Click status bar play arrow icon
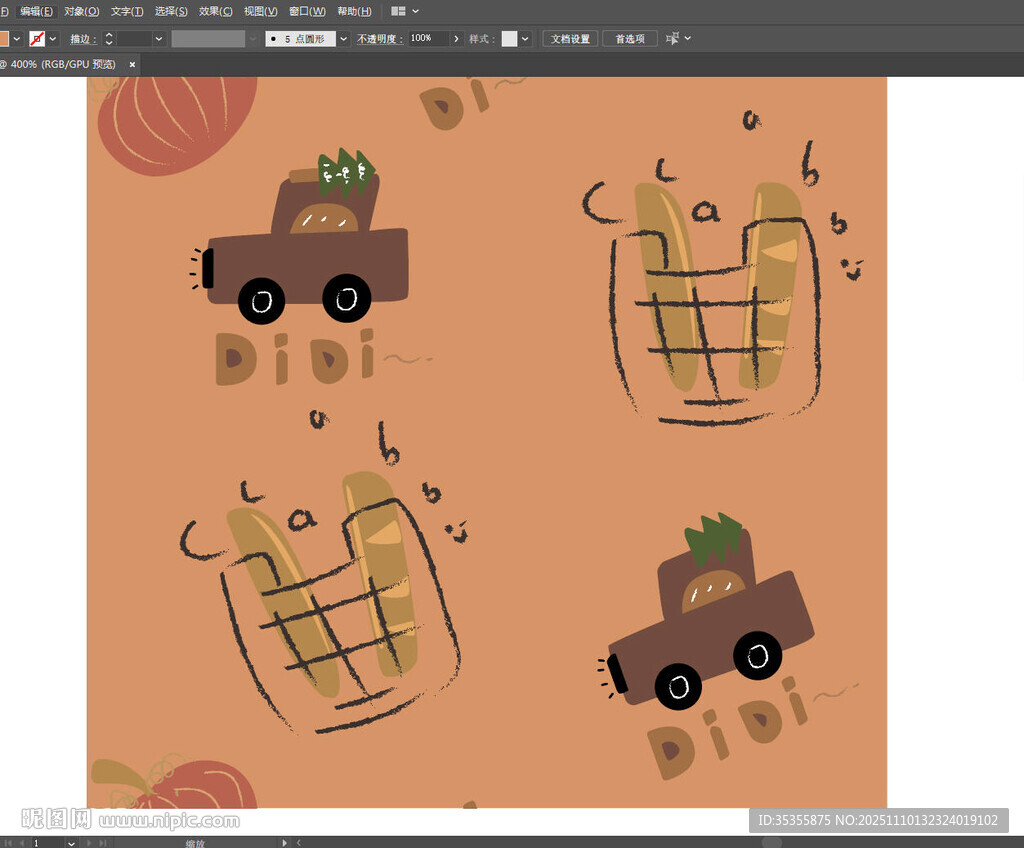This screenshot has height=848, width=1024. click(285, 843)
